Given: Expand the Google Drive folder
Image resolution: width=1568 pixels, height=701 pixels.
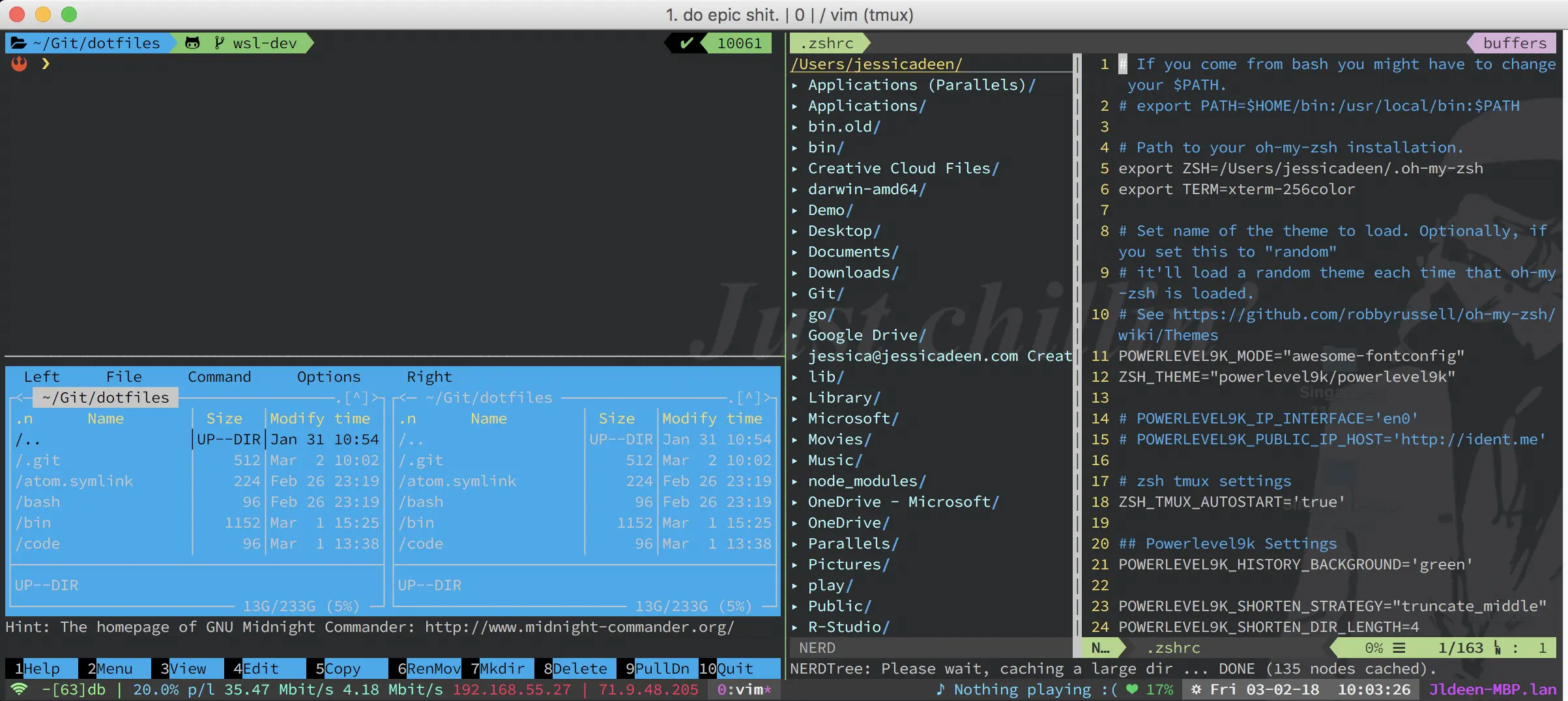Looking at the screenshot, I should pyautogui.click(x=795, y=336).
